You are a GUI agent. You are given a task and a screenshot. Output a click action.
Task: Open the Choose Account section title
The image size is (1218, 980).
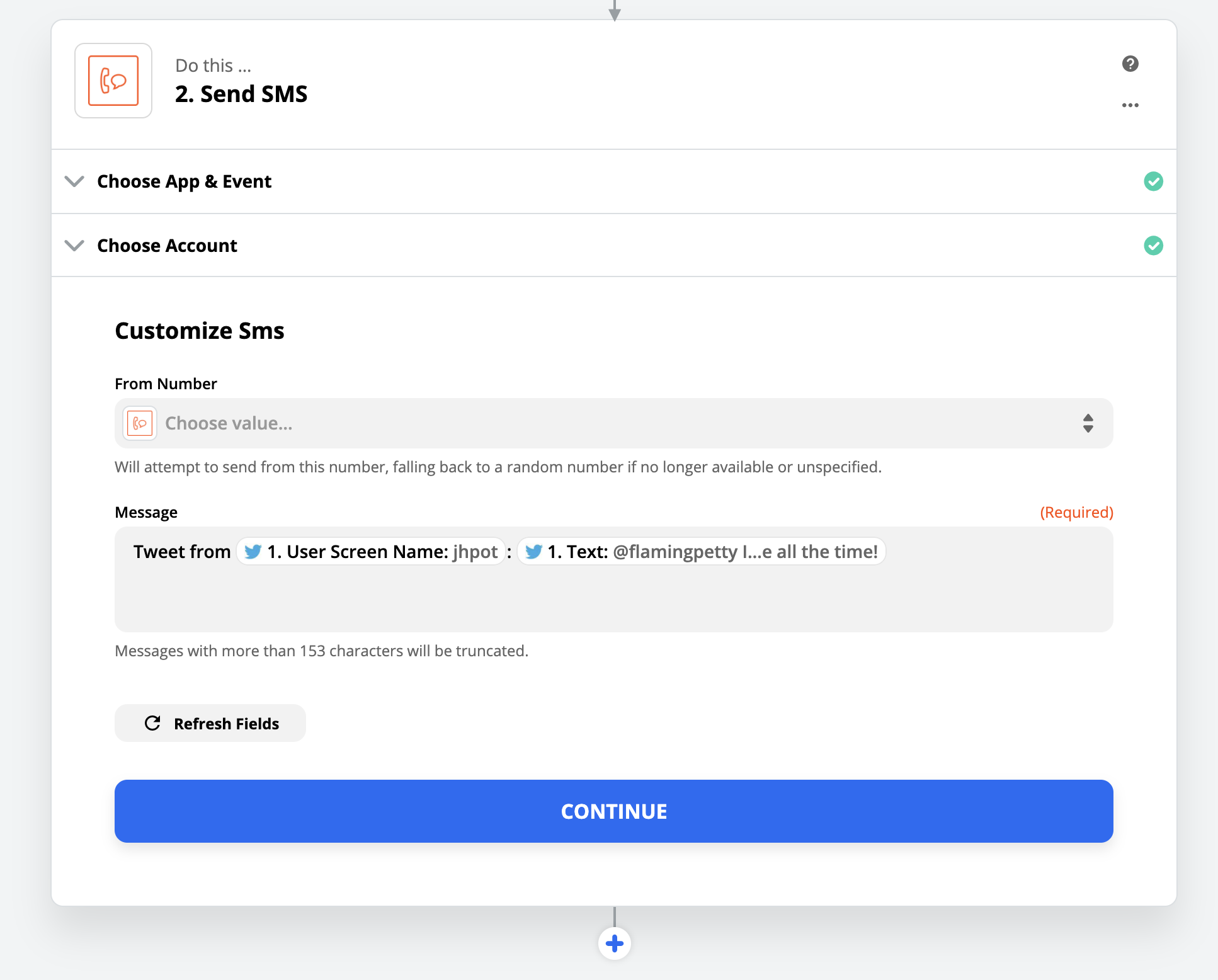167,245
